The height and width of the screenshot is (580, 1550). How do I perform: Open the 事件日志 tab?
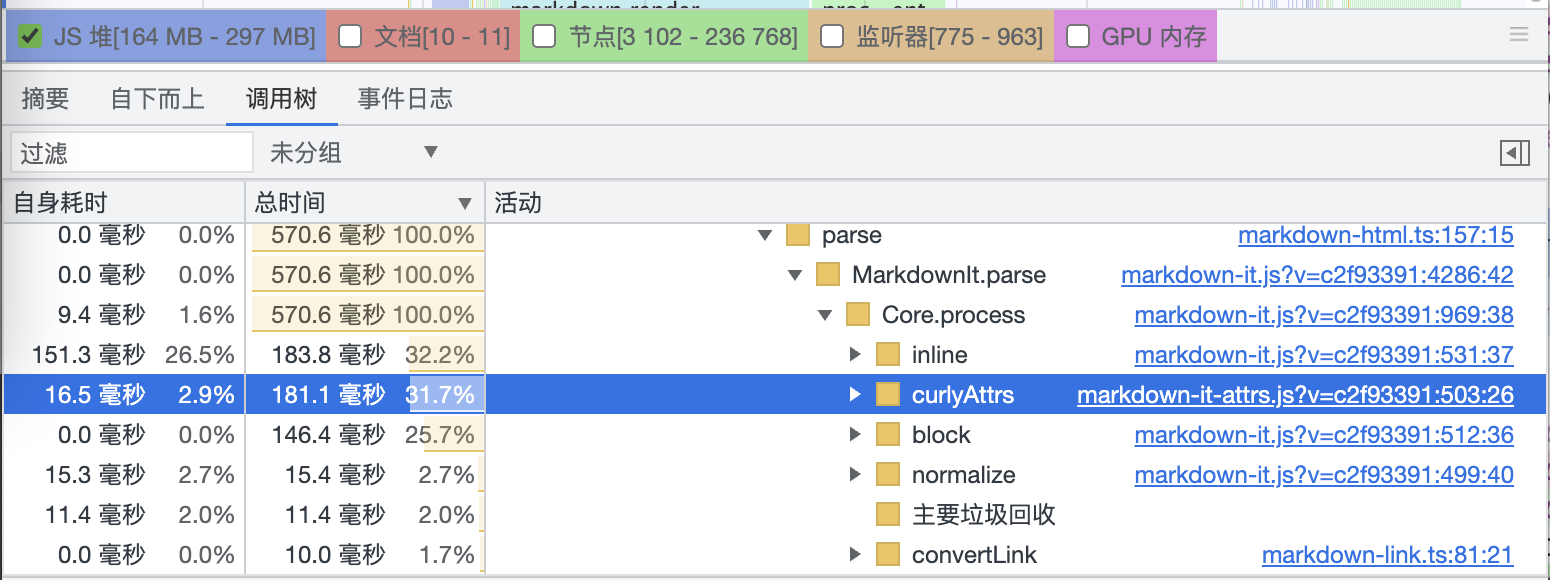tap(405, 99)
